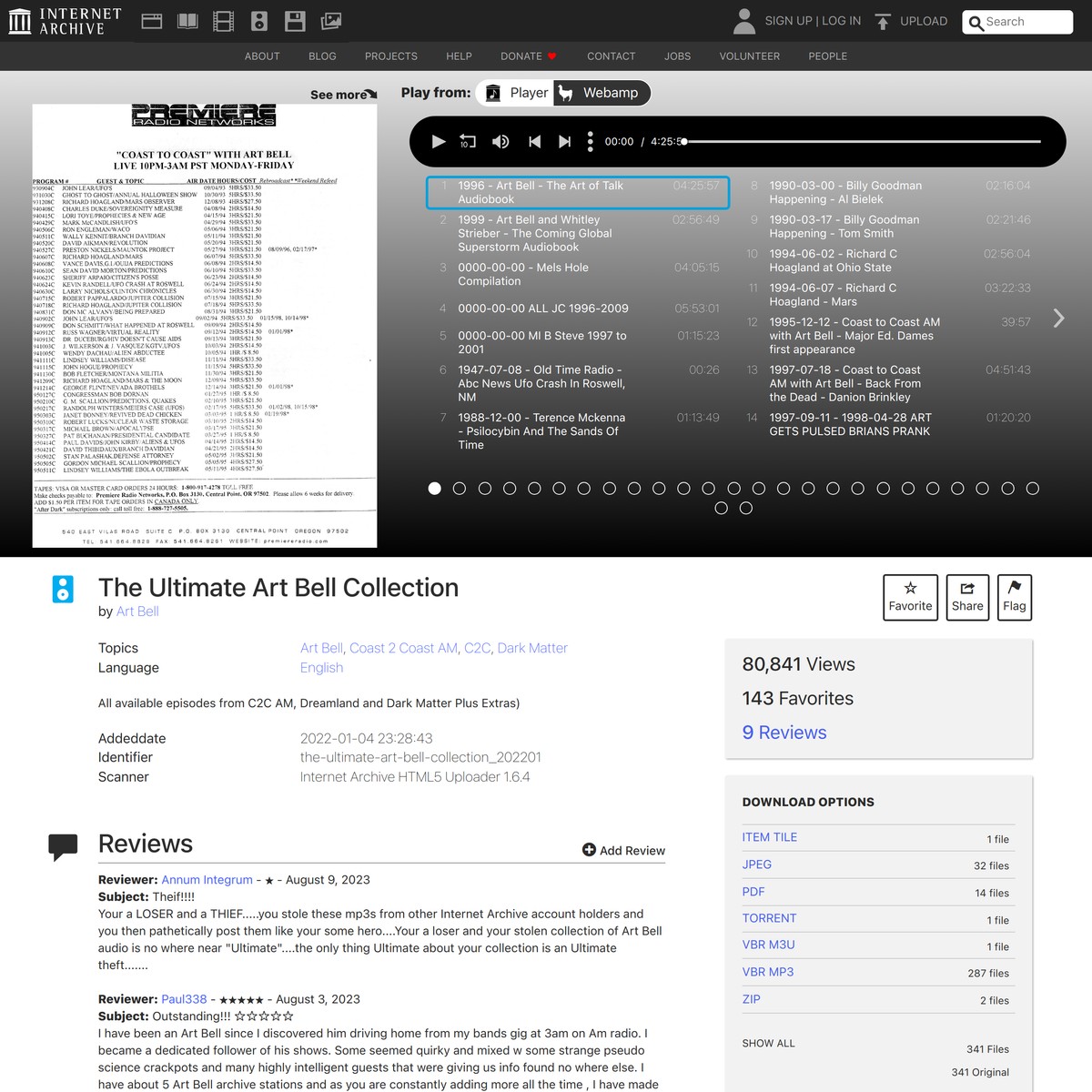Image resolution: width=1092 pixels, height=1092 pixels.
Task: Open Dark Matter topic link
Action: click(532, 648)
